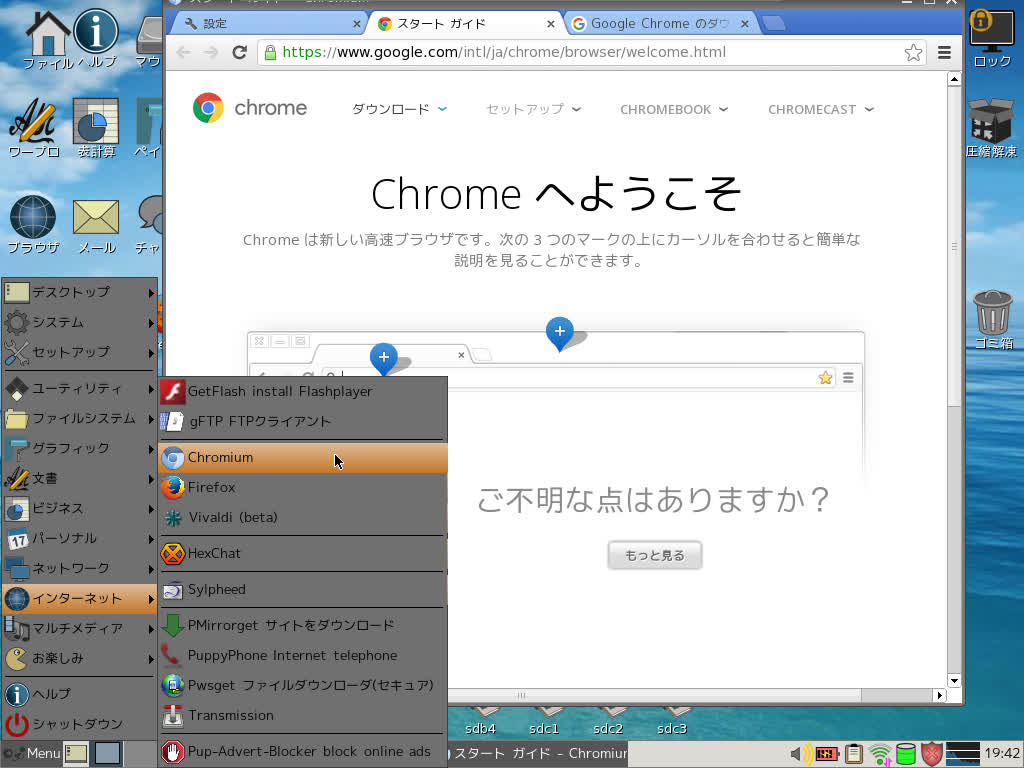Open the ブラウザ globe desktop icon
This screenshot has height=768, width=1024.
click(33, 225)
